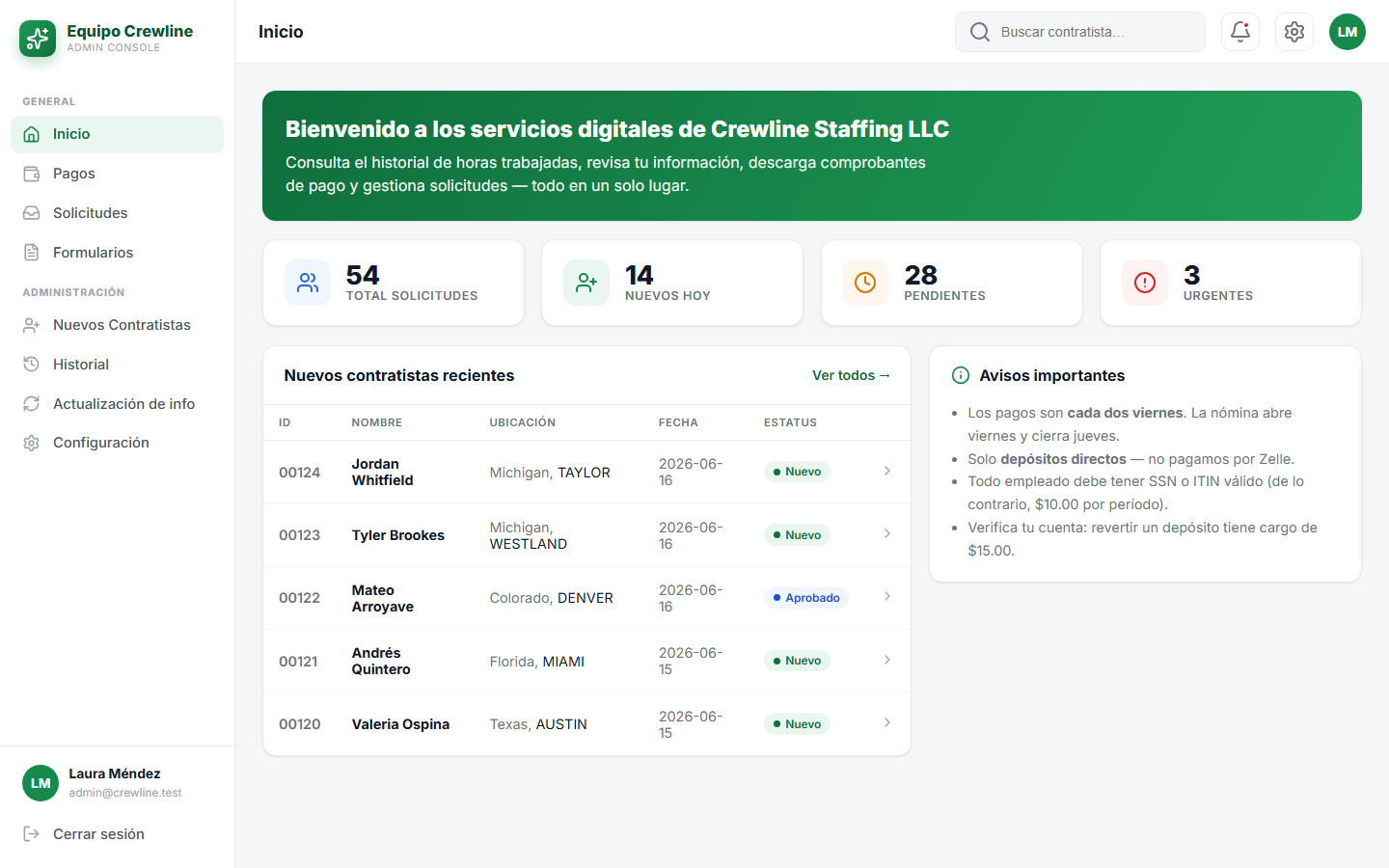1389x868 pixels.
Task: Click the Pendientes clock icon
Action: [x=865, y=283]
